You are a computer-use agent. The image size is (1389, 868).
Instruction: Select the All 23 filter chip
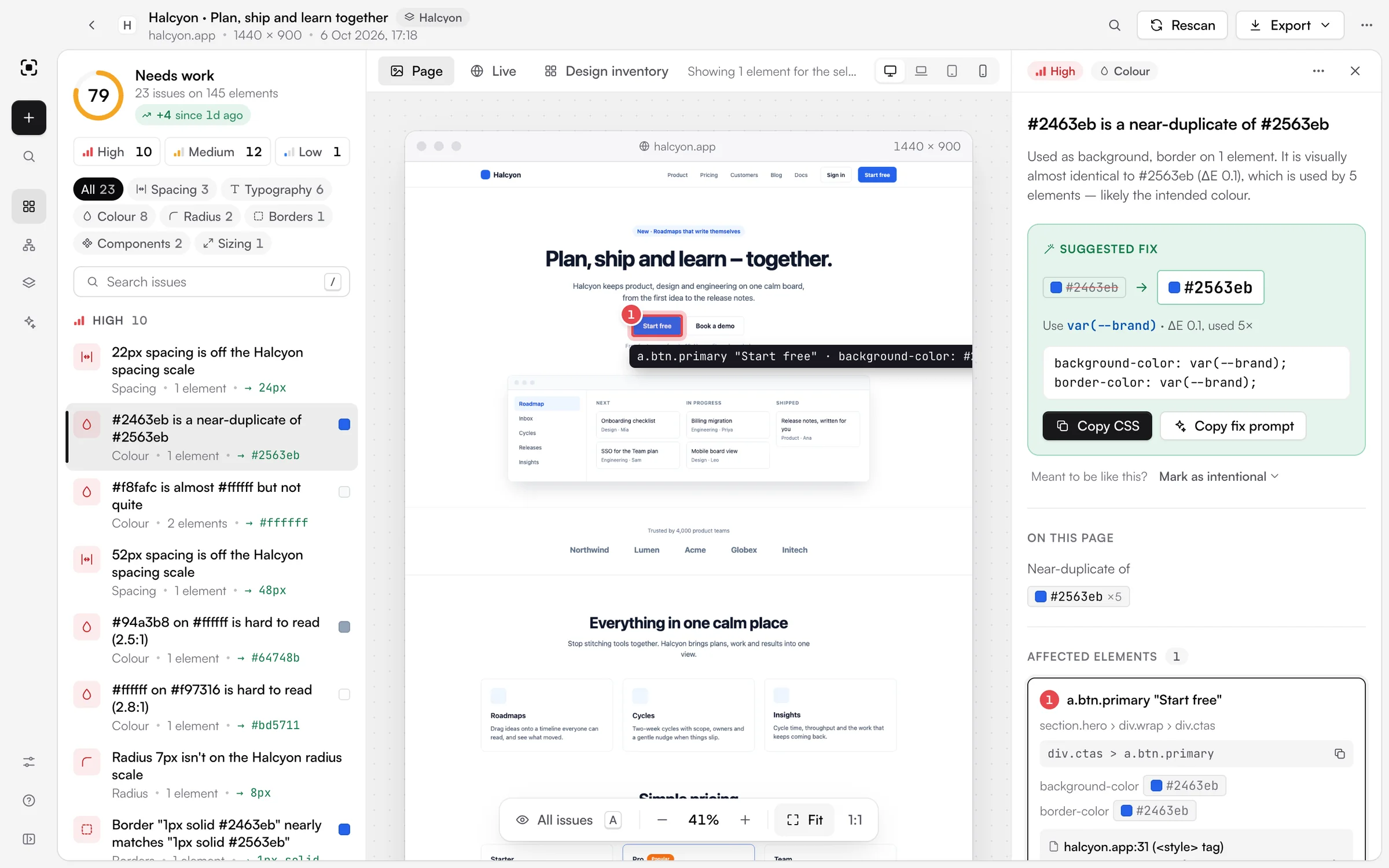click(x=98, y=189)
